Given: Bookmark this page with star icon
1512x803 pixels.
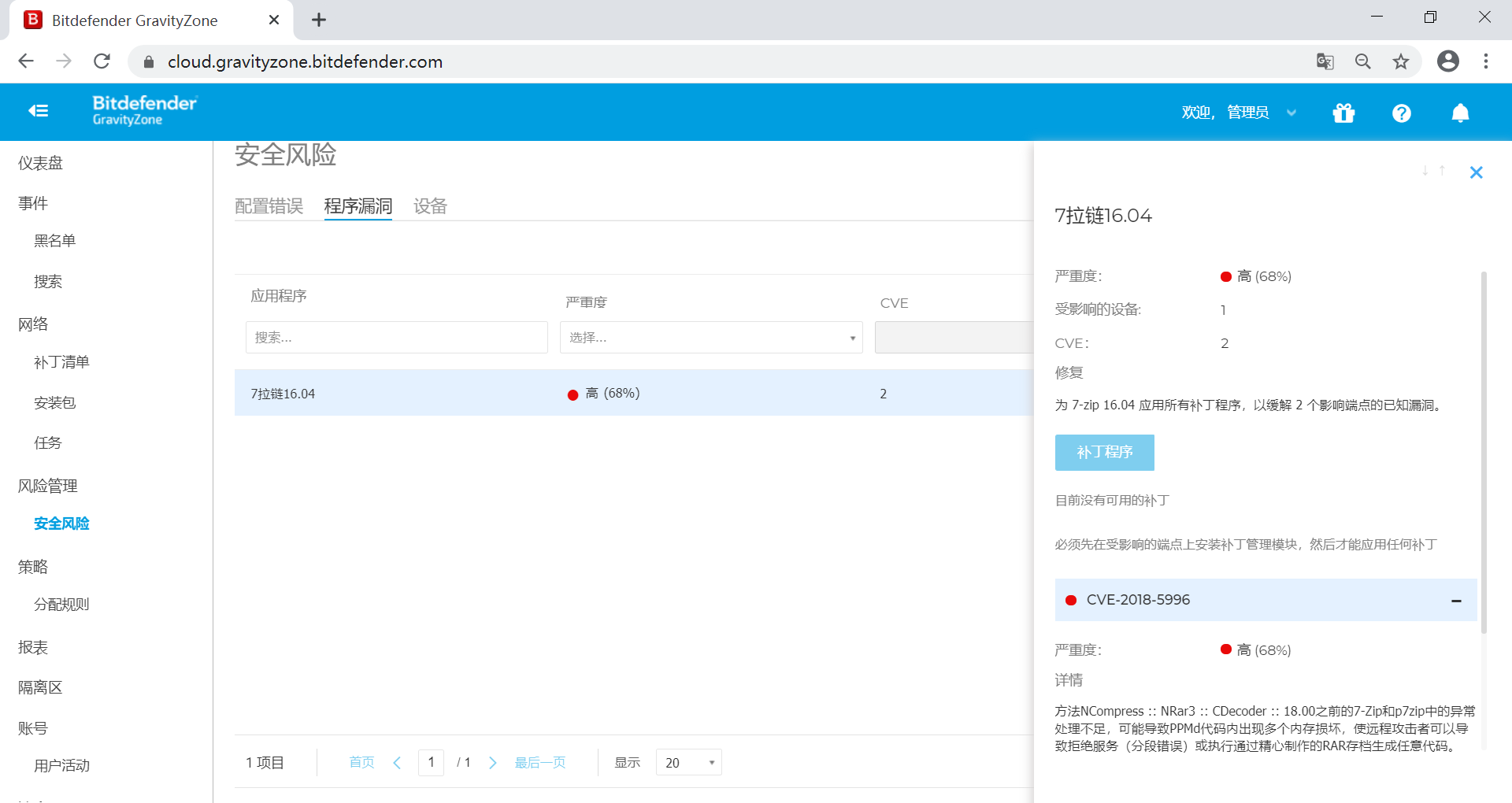Looking at the screenshot, I should [x=1401, y=61].
